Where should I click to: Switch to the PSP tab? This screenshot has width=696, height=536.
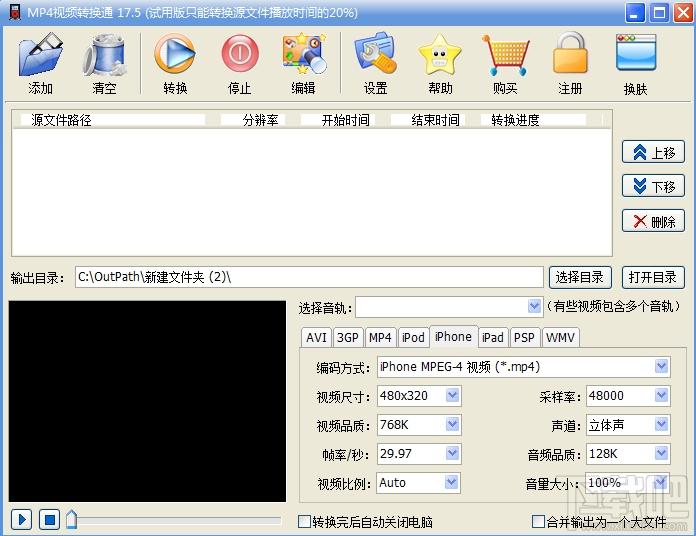524,338
